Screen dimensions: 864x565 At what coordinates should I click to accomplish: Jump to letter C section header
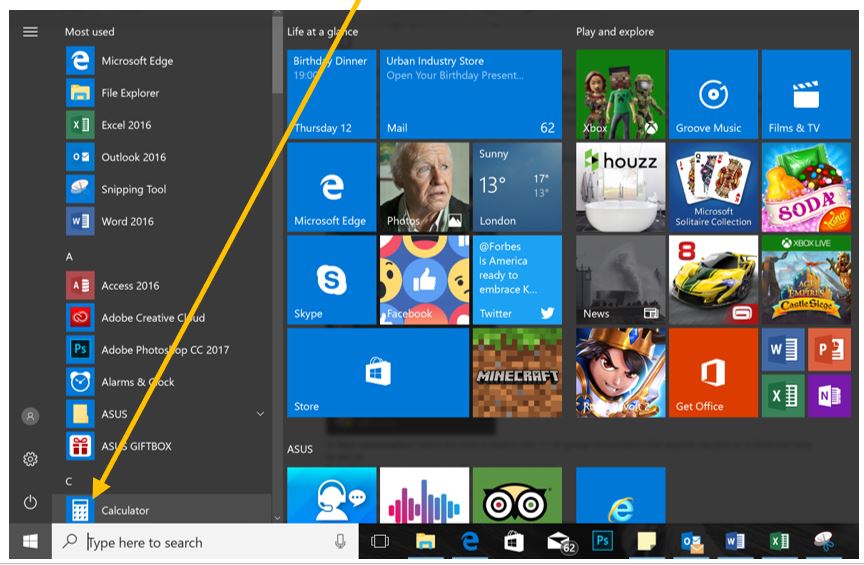[x=69, y=481]
